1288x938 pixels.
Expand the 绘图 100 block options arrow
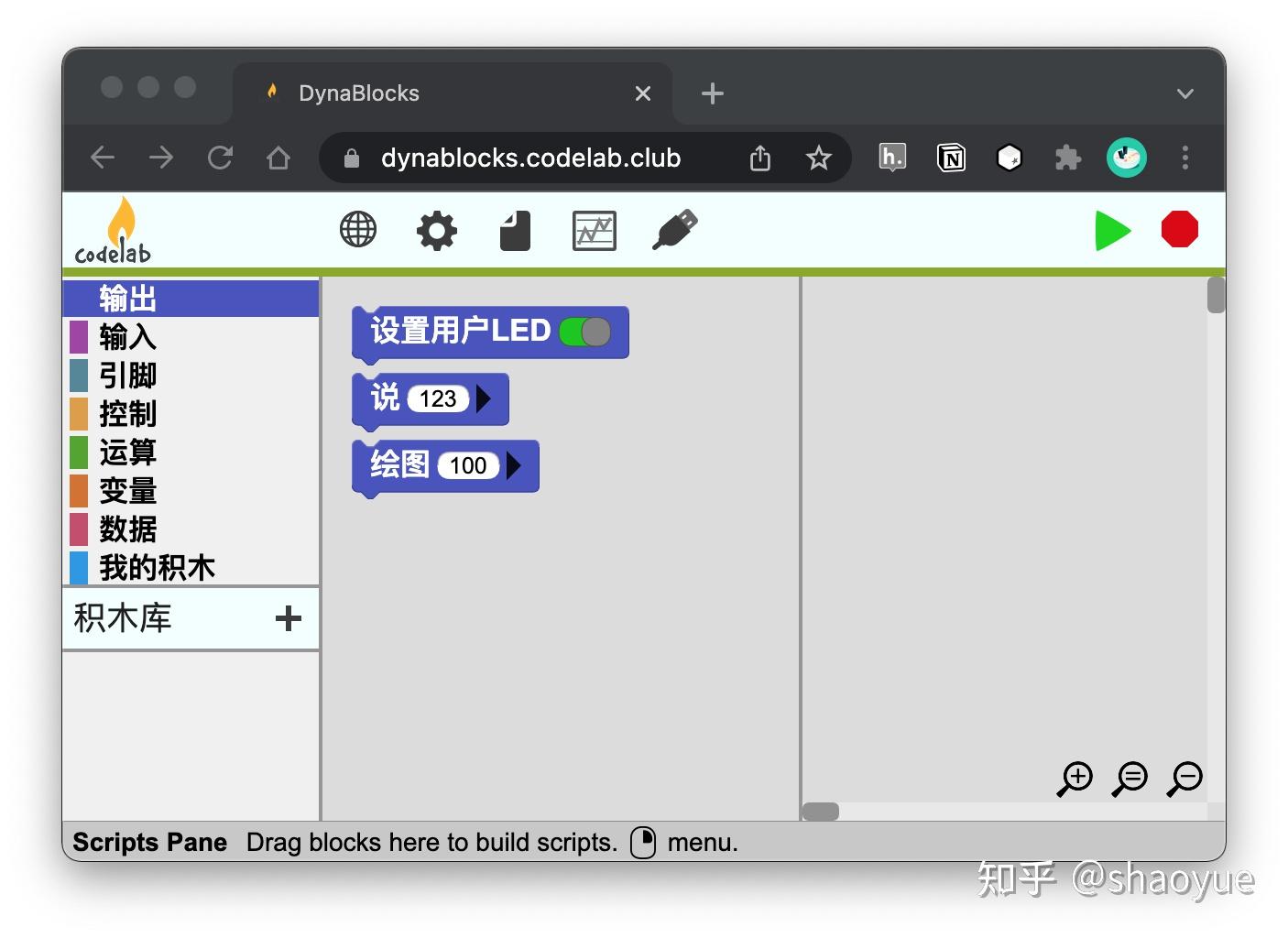pyautogui.click(x=515, y=465)
